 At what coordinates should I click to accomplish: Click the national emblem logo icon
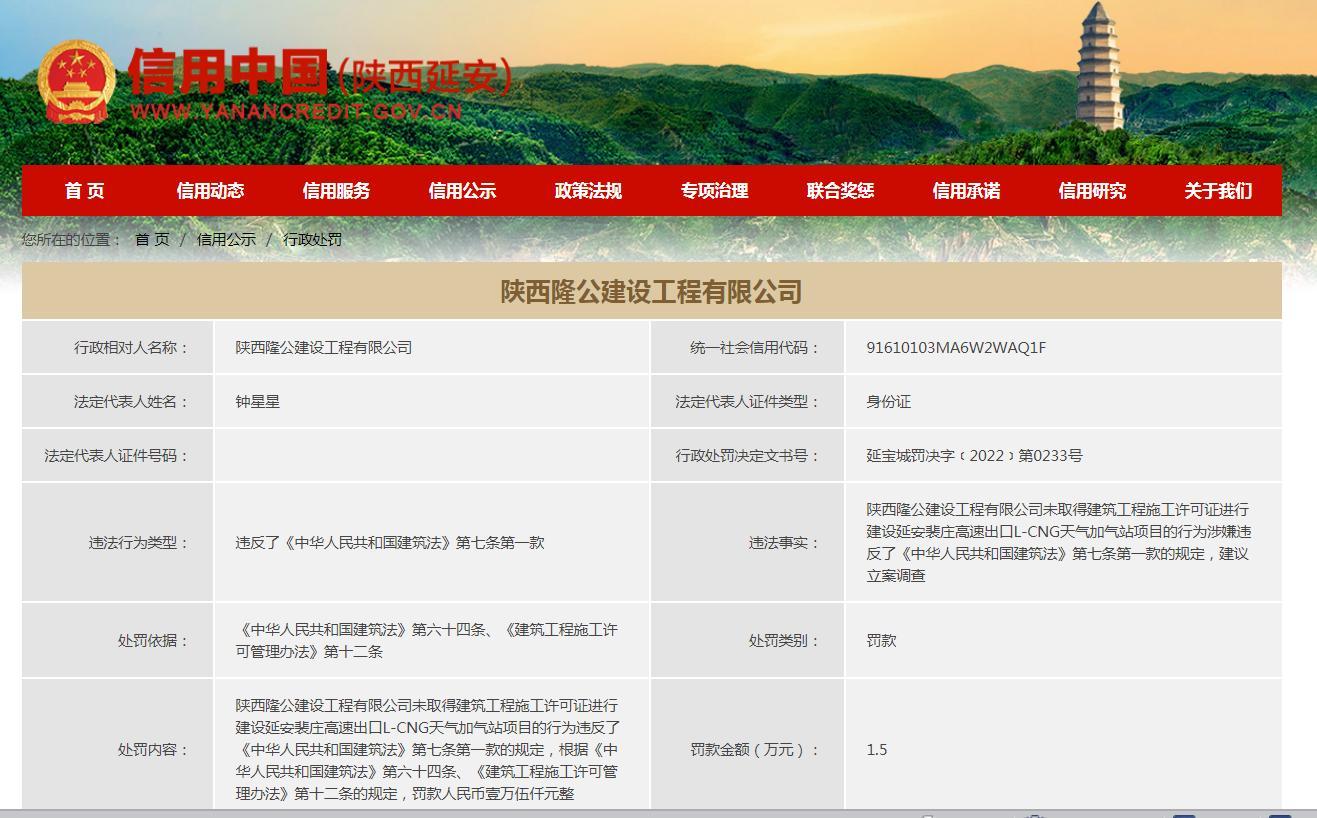pos(77,82)
